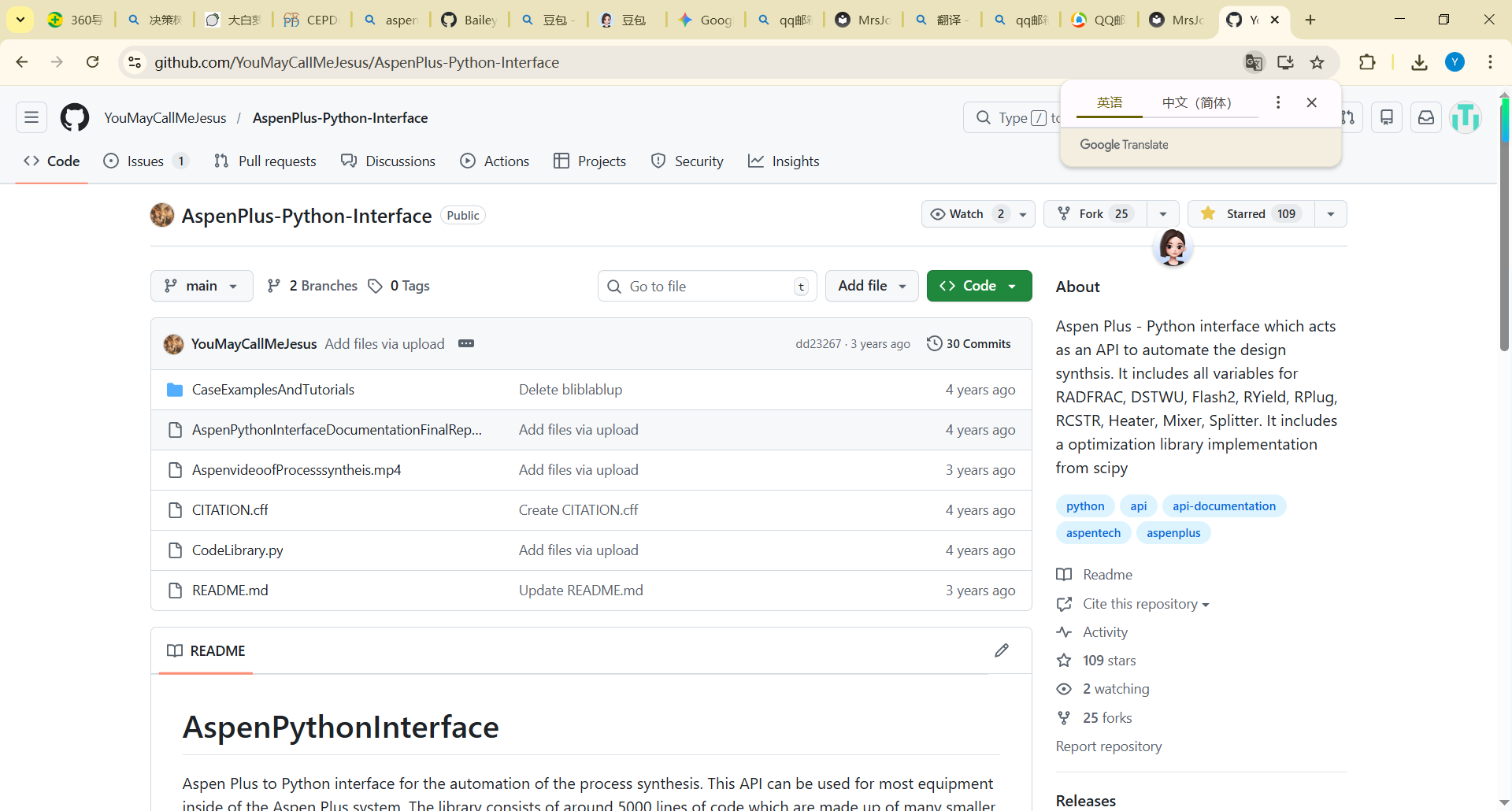The height and width of the screenshot is (811, 1512).
Task: Edit README with the pencil icon
Action: pos(1001,650)
